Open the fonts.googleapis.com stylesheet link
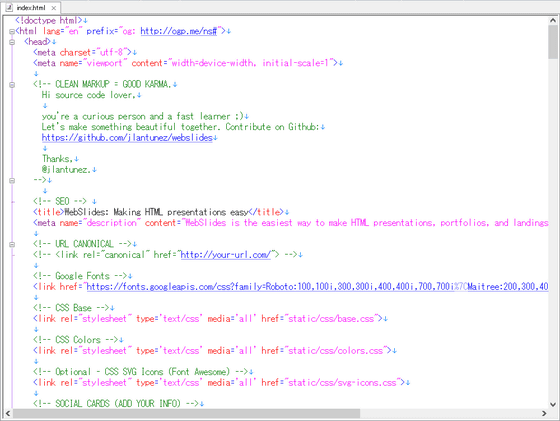This screenshot has height=421, width=560. pyautogui.click(x=318, y=286)
